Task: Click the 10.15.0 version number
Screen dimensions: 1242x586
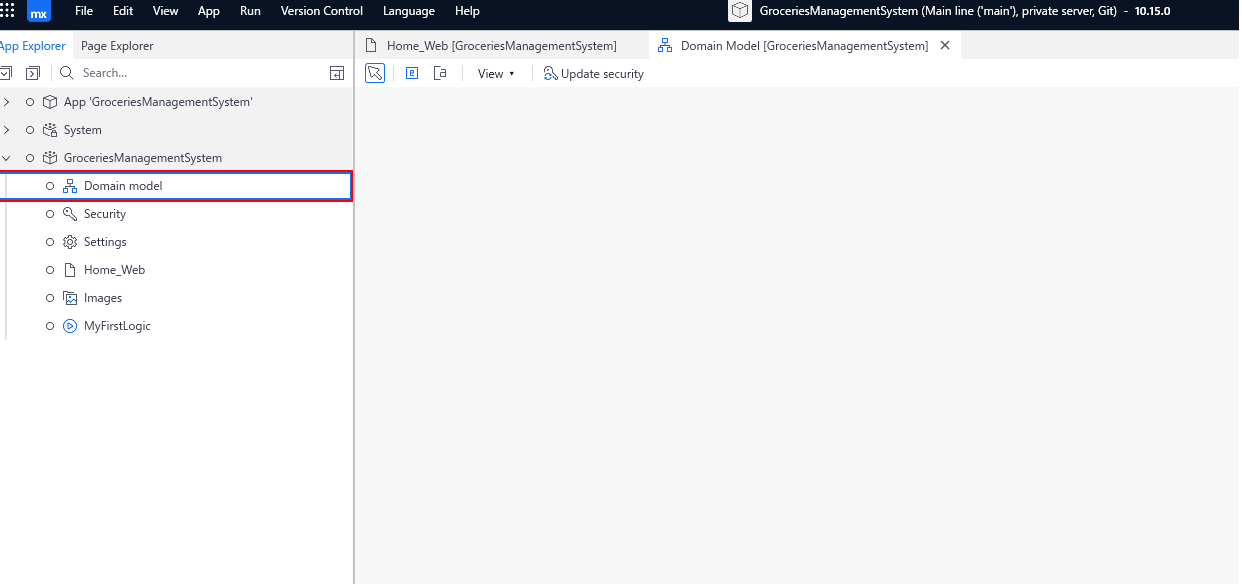Action: [x=1152, y=11]
